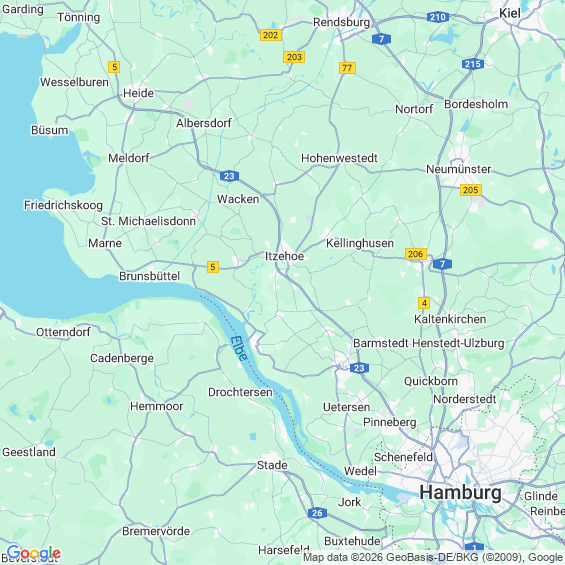This screenshot has height=565, width=565.
Task: Select the Itzehoe town label
Action: click(284, 256)
